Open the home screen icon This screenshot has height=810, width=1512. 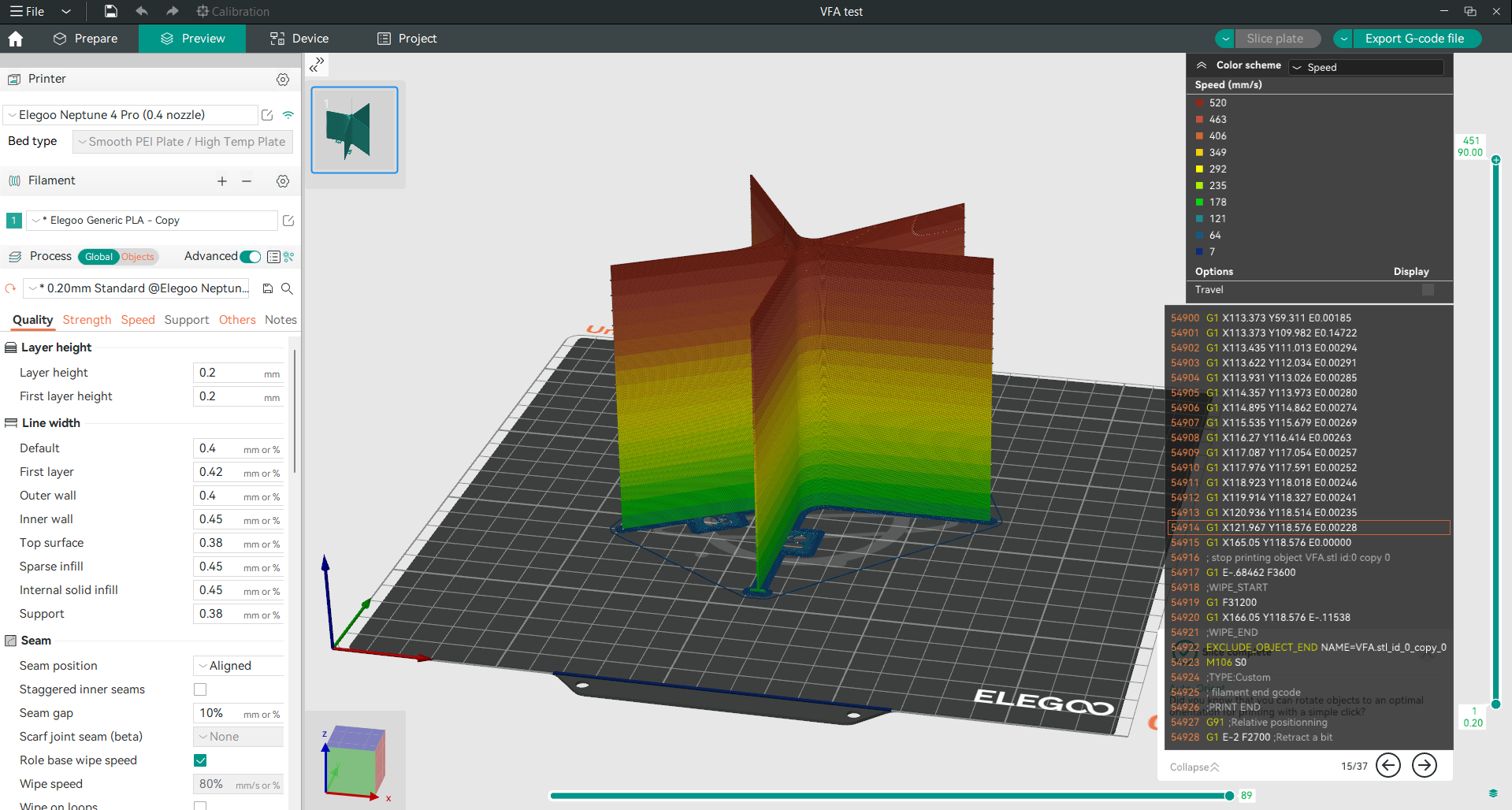16,39
